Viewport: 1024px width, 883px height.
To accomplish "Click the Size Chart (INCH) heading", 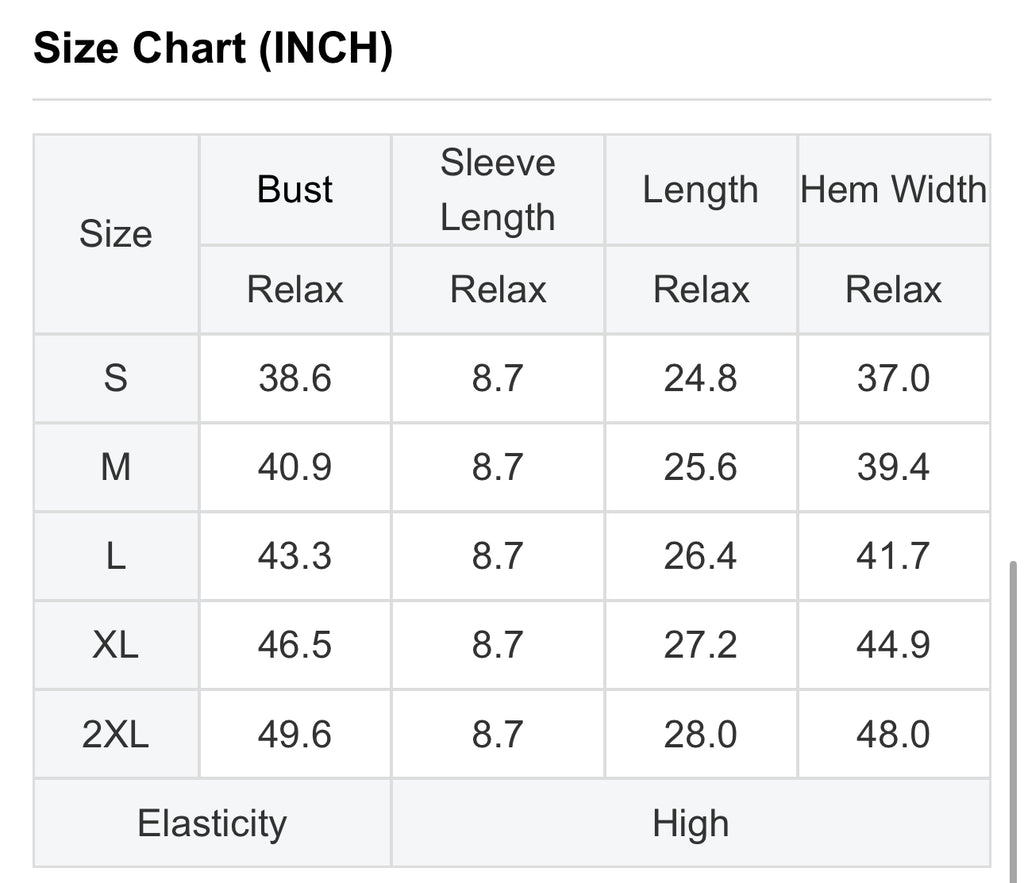I will [213, 48].
